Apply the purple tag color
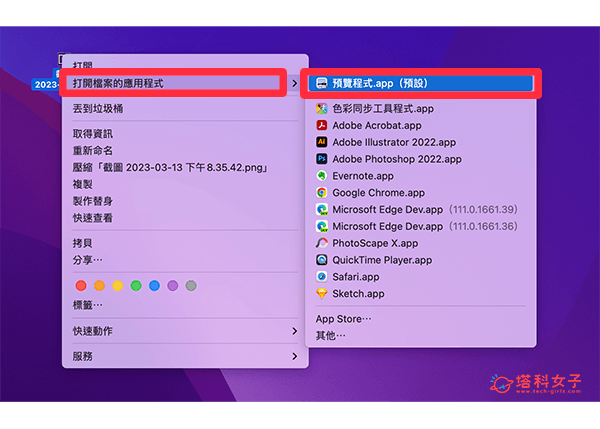This screenshot has height=429, width=600. tap(173, 285)
